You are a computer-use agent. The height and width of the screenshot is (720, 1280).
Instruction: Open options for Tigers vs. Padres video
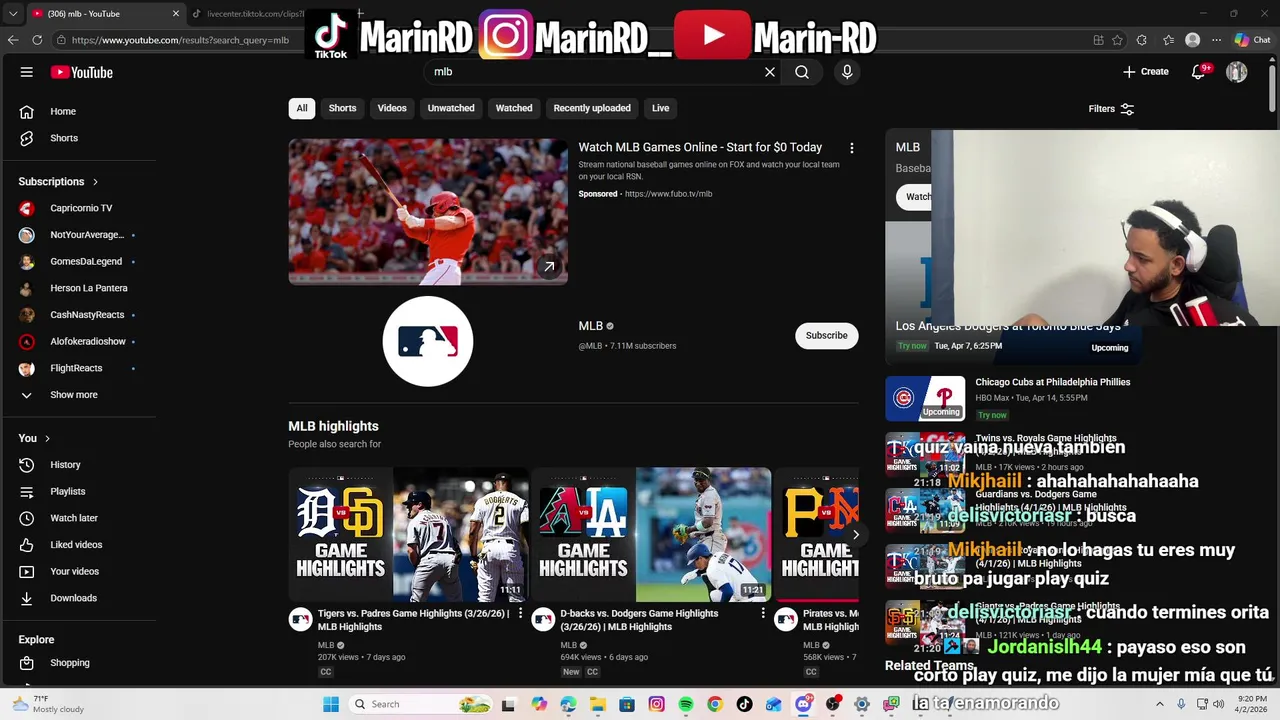click(520, 613)
